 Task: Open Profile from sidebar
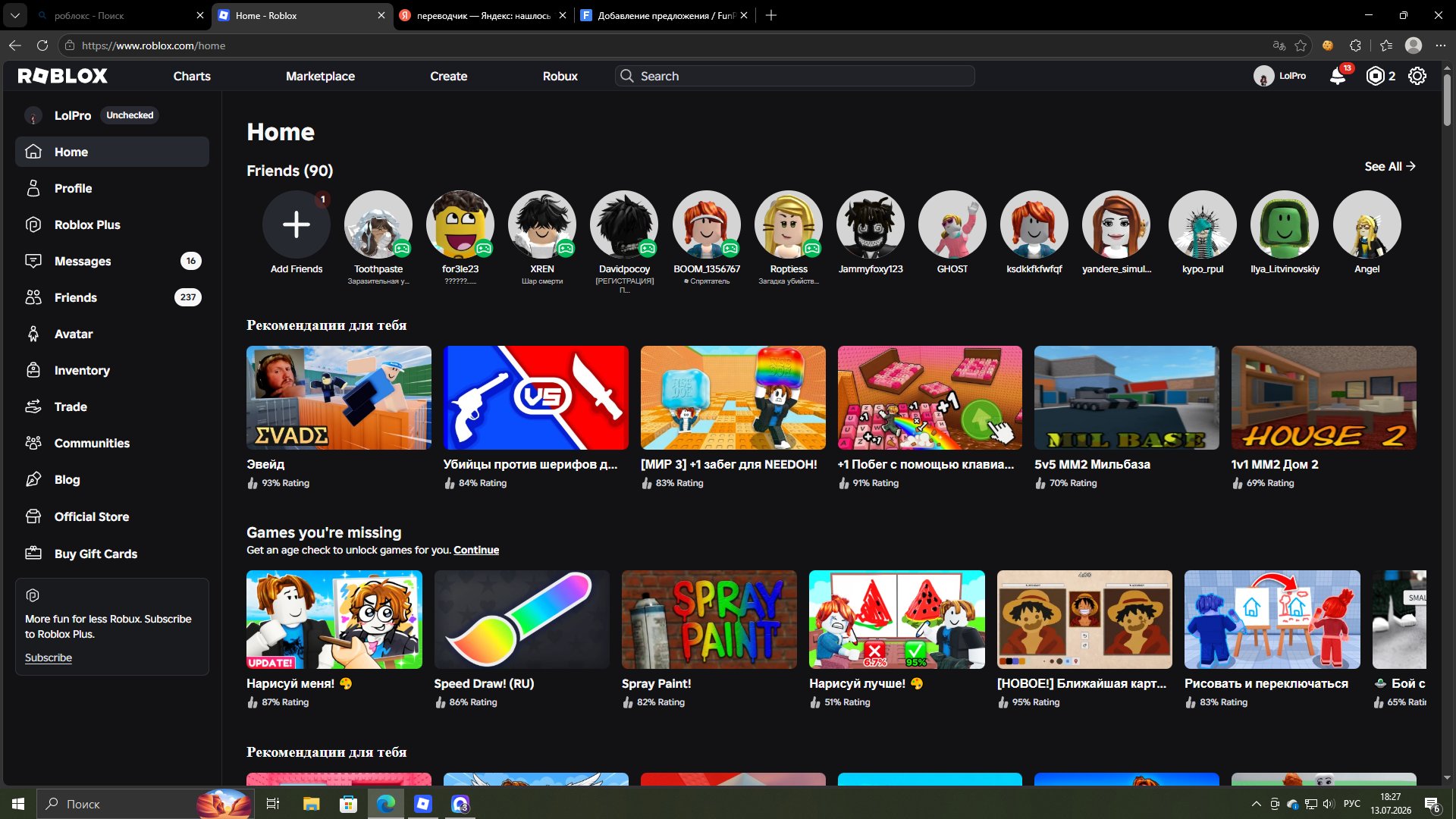tap(112, 188)
